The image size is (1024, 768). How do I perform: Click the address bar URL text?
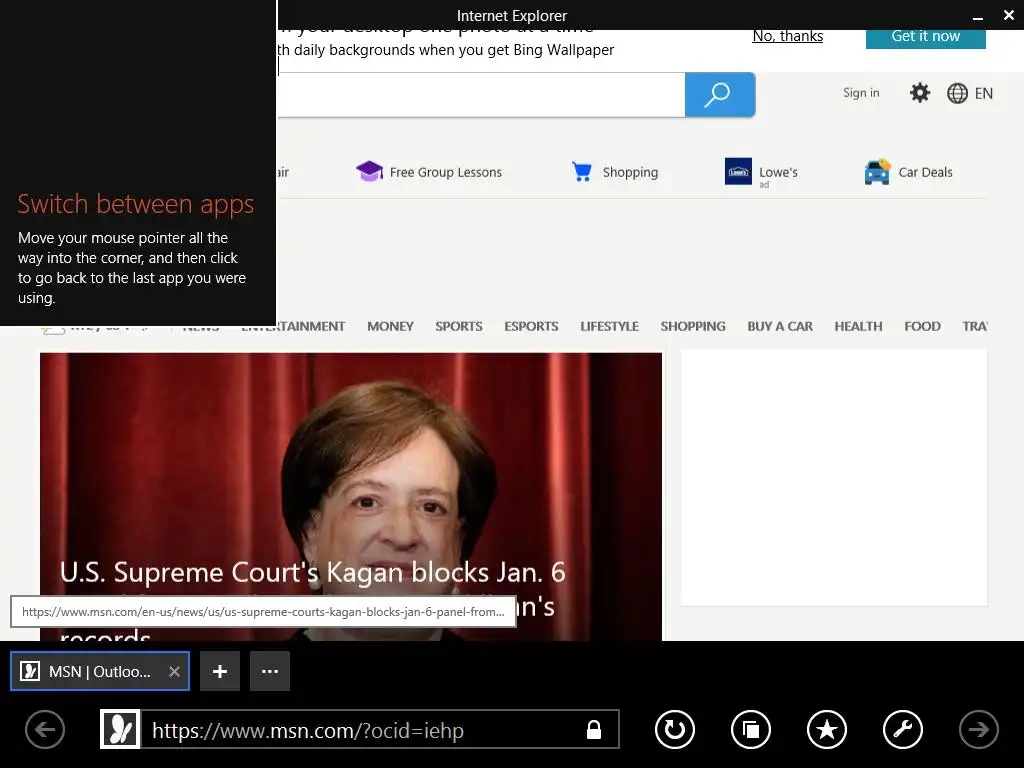(308, 730)
